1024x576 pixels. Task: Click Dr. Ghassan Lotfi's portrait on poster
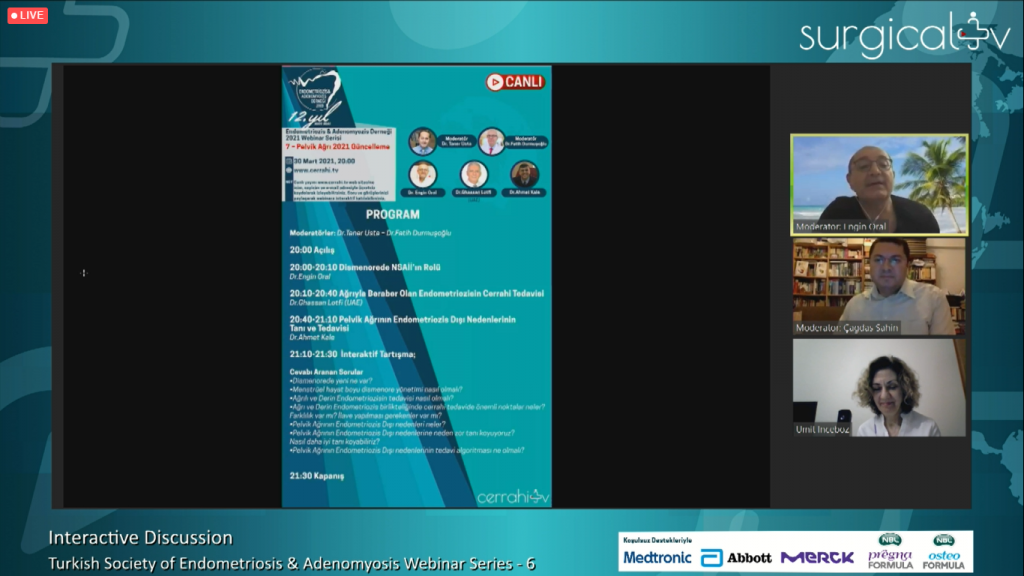click(x=474, y=174)
